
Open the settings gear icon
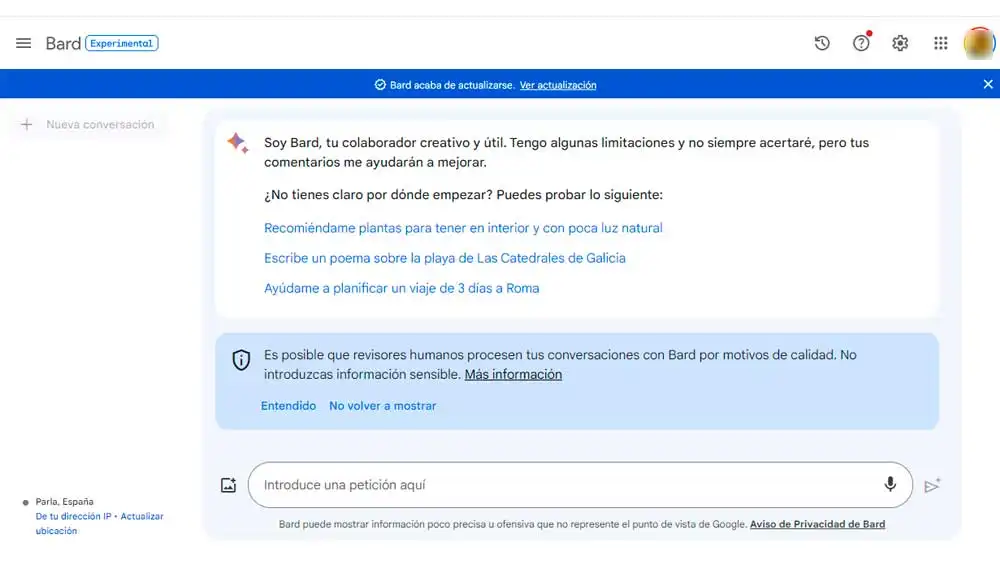coord(900,43)
